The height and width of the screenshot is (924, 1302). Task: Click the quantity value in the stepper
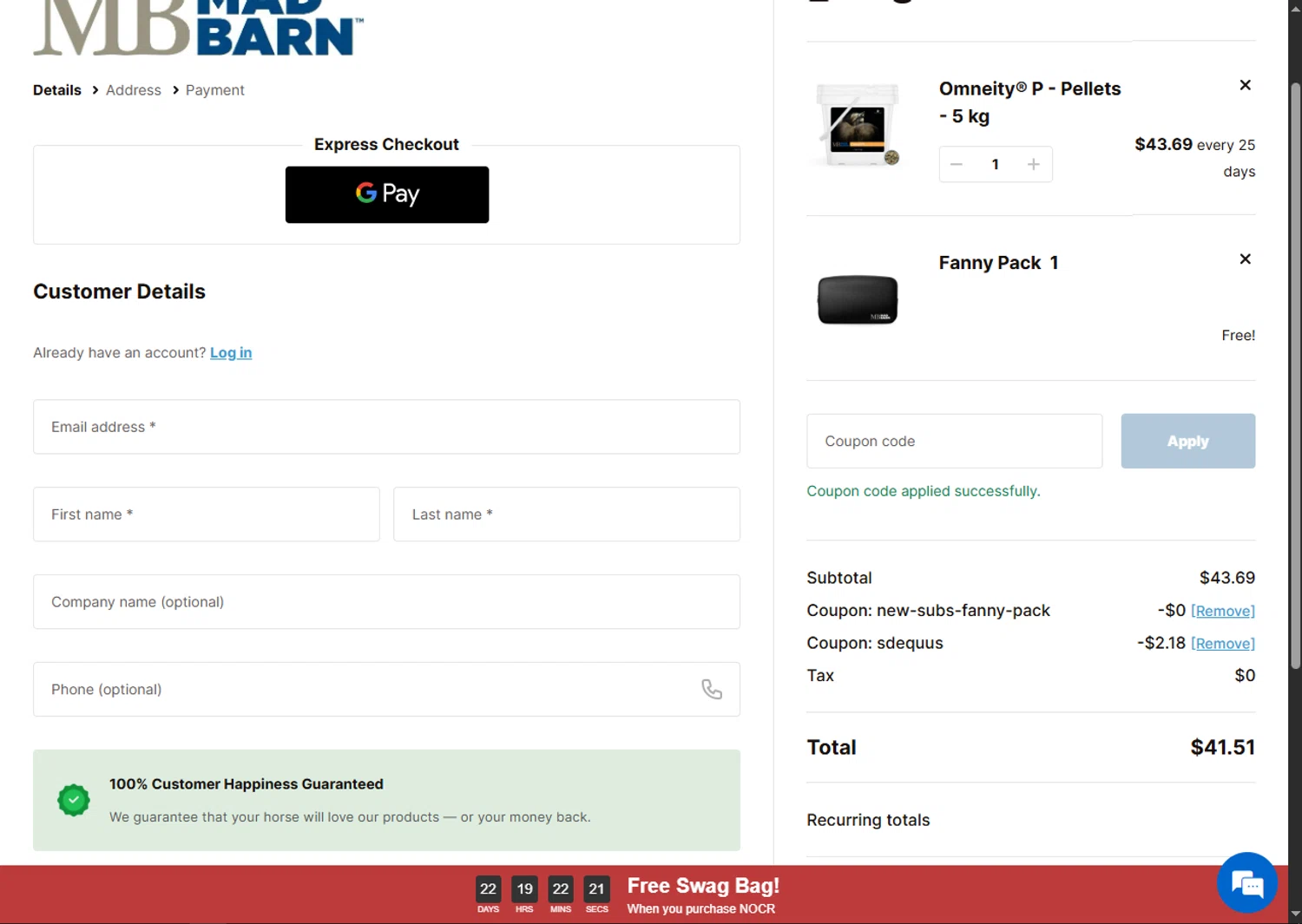click(996, 164)
